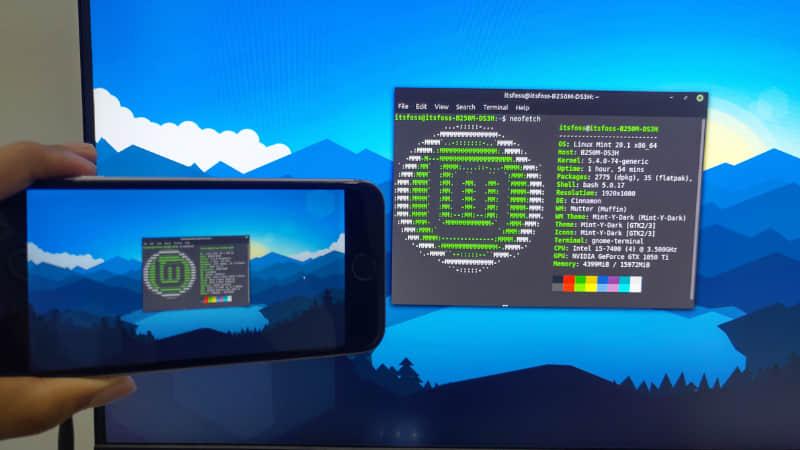Open the Terminal menu
The image size is (800, 450).
click(495, 107)
